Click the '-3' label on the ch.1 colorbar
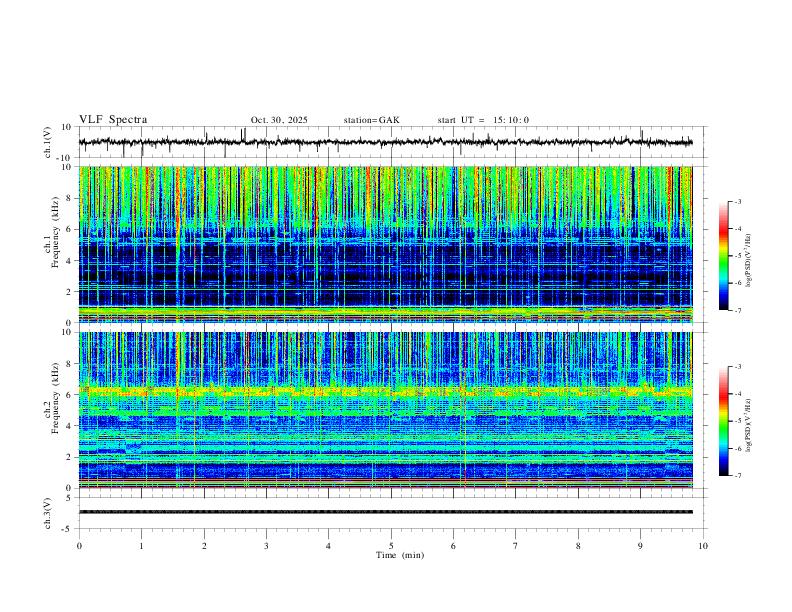This screenshot has height=612, width=792. [x=738, y=201]
